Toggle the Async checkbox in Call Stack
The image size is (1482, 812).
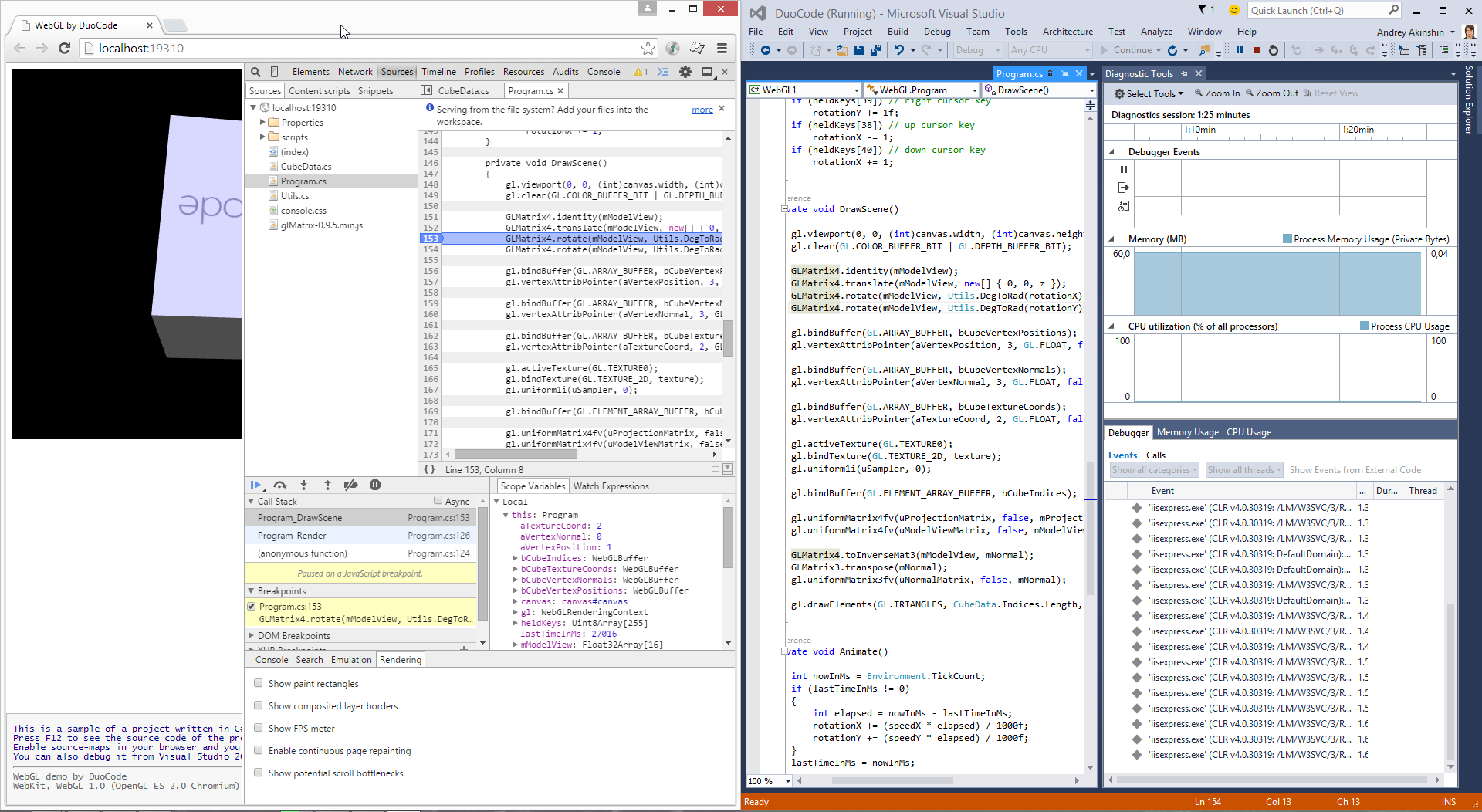click(438, 501)
